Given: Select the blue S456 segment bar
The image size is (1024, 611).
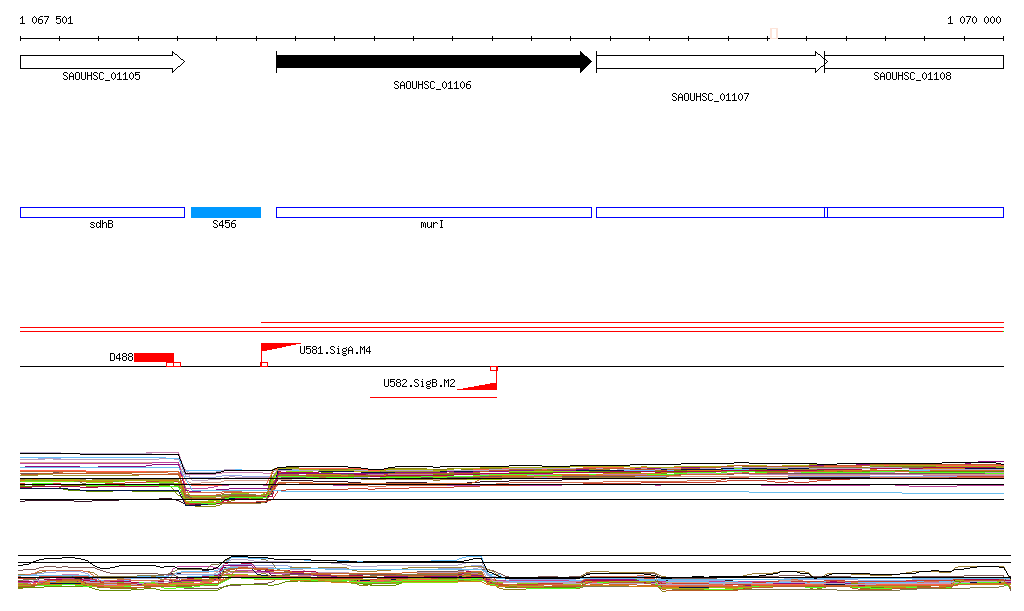Looking at the screenshot, I should [x=225, y=212].
